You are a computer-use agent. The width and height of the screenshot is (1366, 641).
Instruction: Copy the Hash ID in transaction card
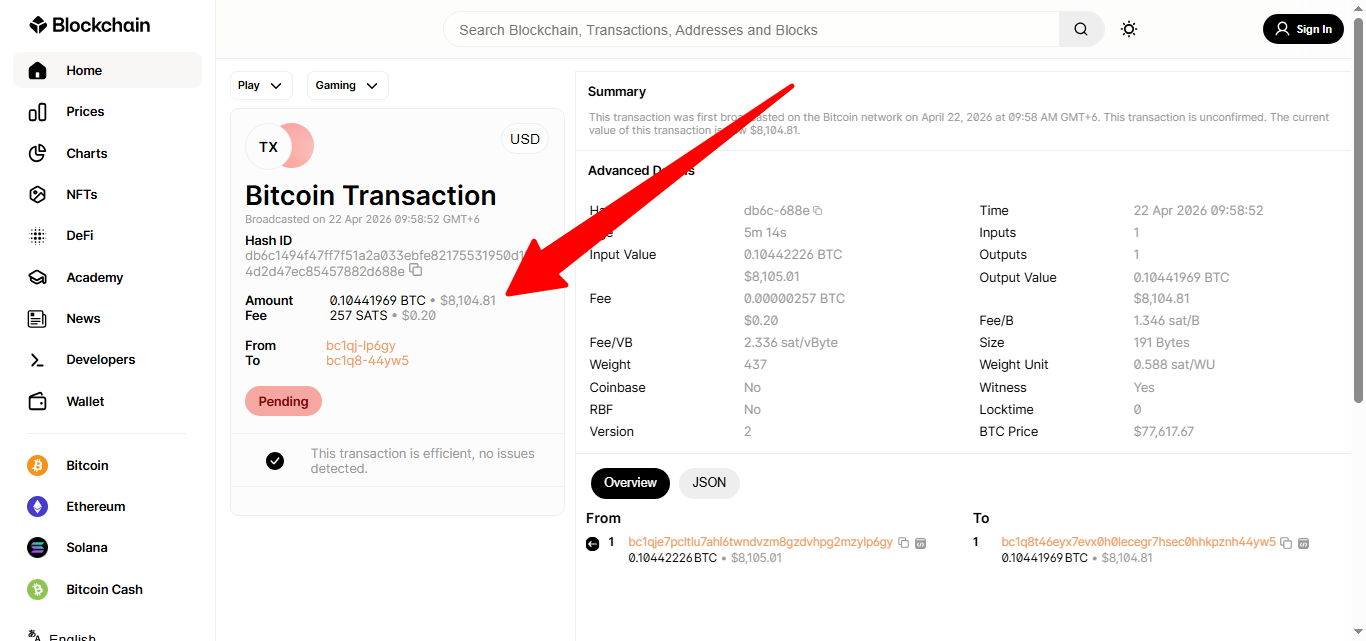(x=416, y=271)
